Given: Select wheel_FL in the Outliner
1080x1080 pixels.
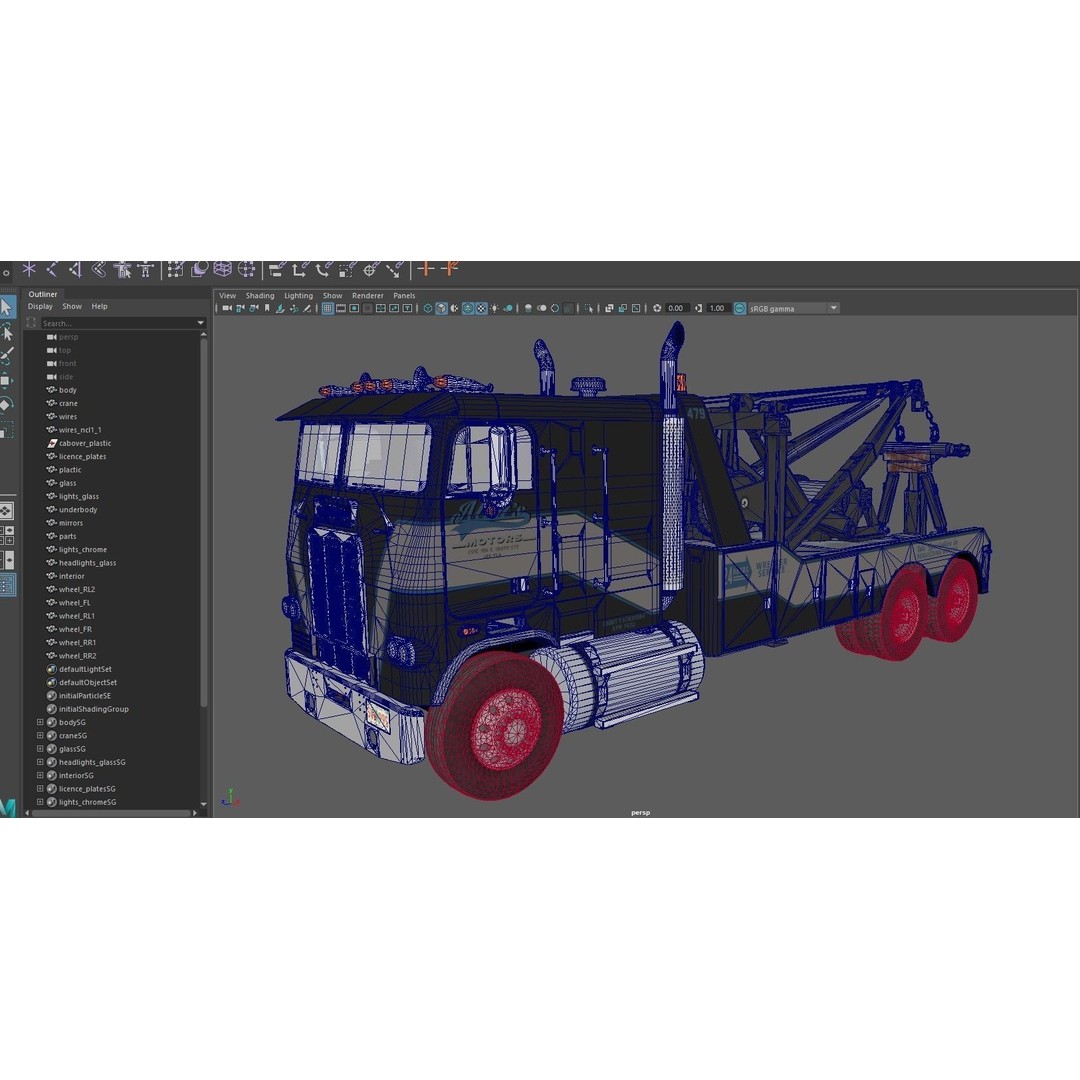Looking at the screenshot, I should (75, 602).
